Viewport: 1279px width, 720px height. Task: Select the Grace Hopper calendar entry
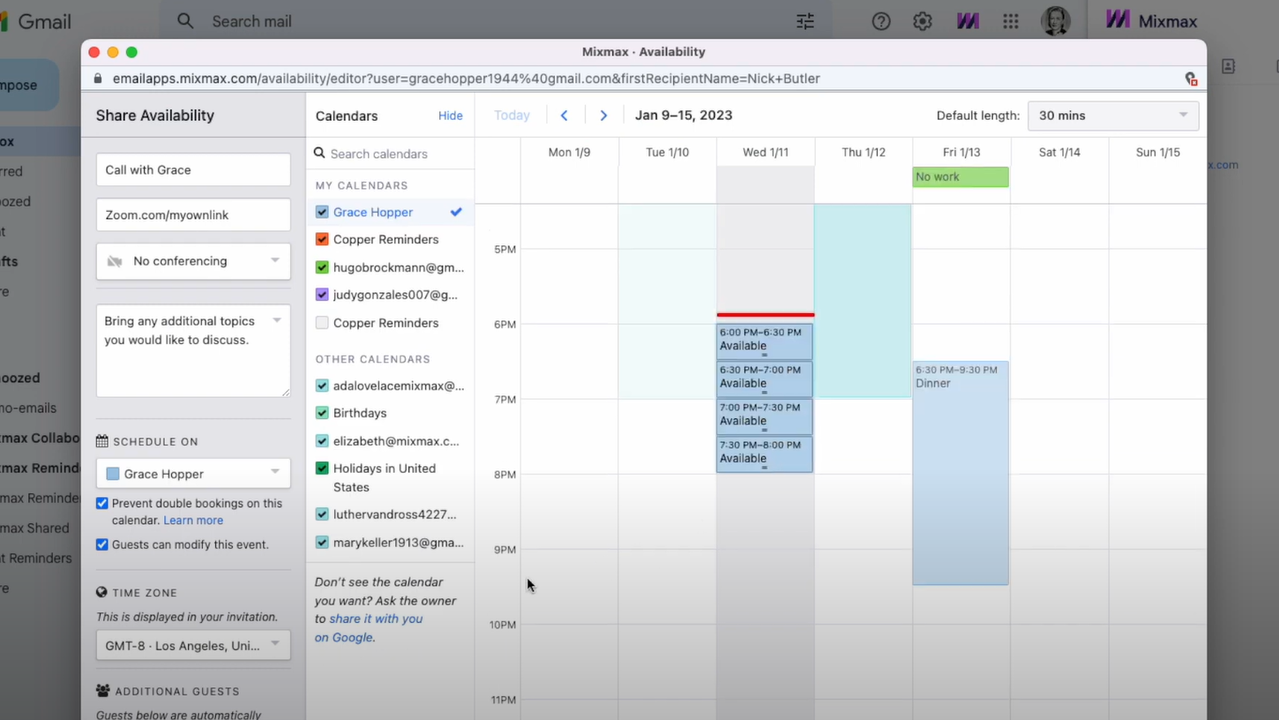click(372, 212)
